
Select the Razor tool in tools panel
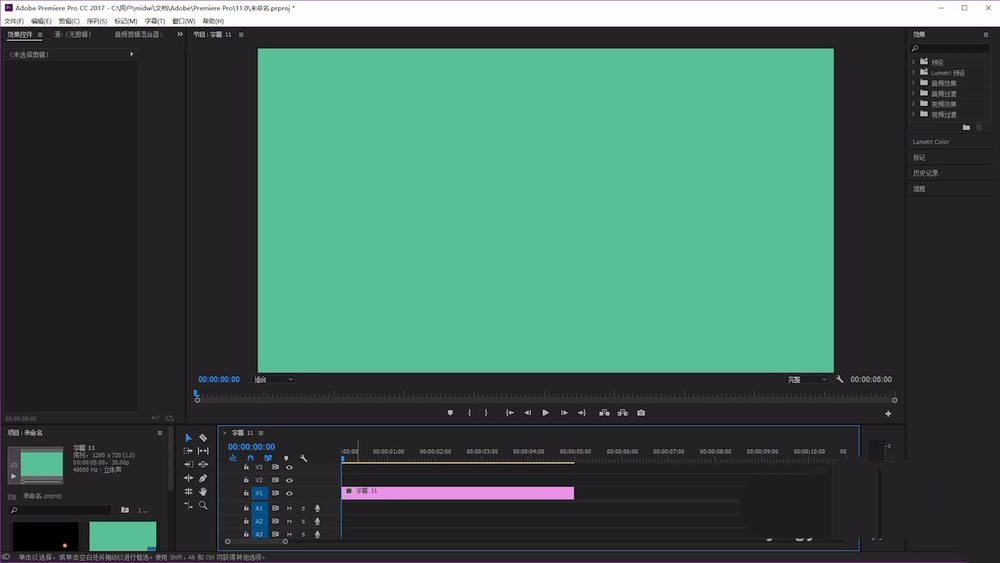click(203, 438)
